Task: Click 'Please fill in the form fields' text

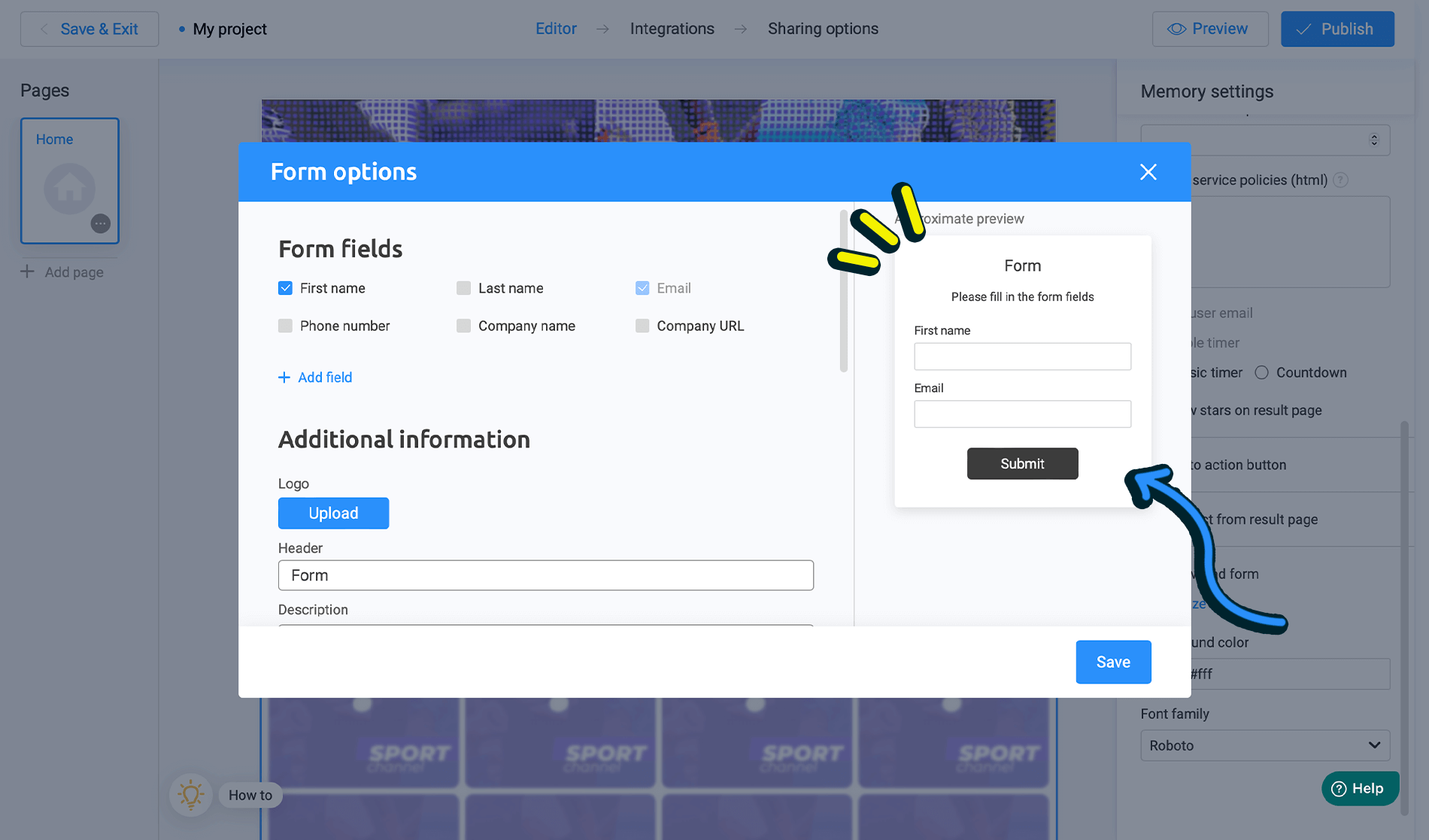Action: click(1022, 297)
